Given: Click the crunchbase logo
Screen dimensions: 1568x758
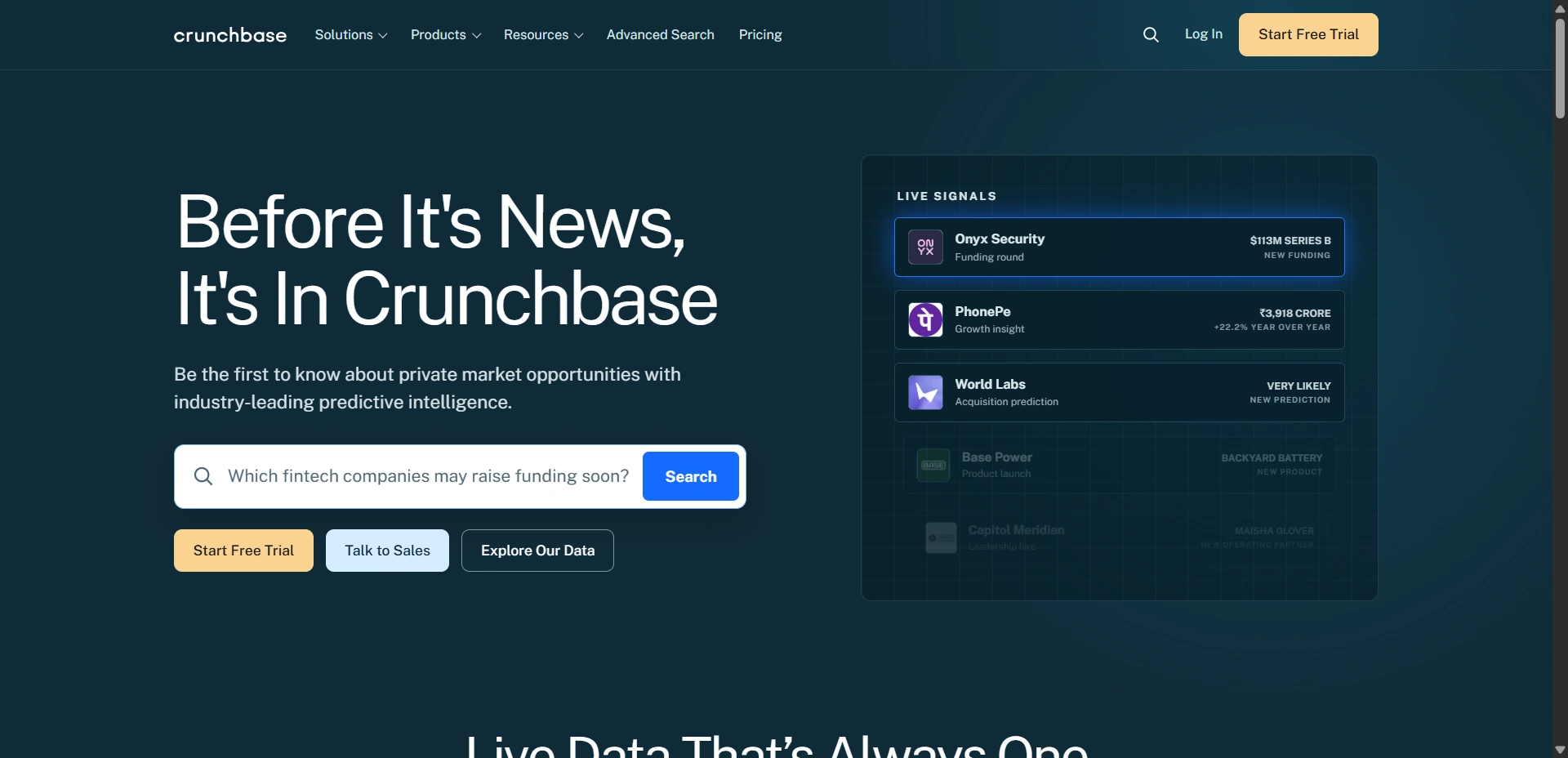Looking at the screenshot, I should [x=230, y=35].
